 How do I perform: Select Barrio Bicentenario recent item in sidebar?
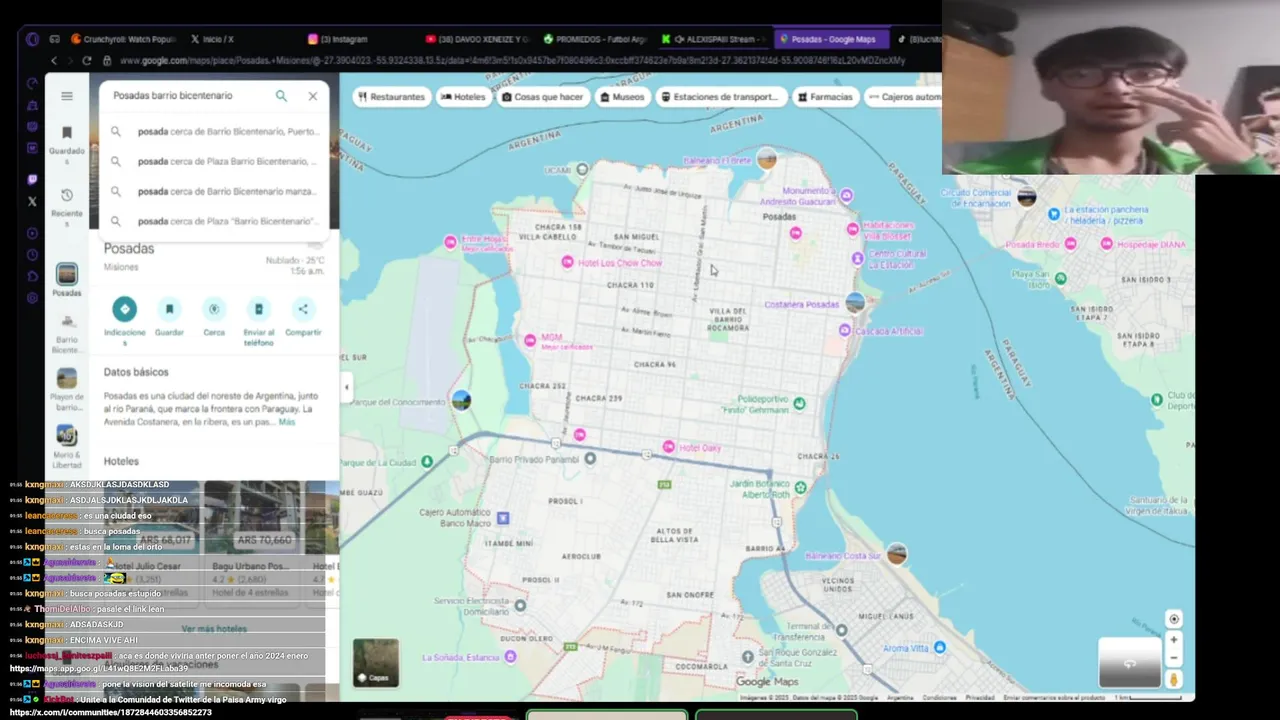67,334
